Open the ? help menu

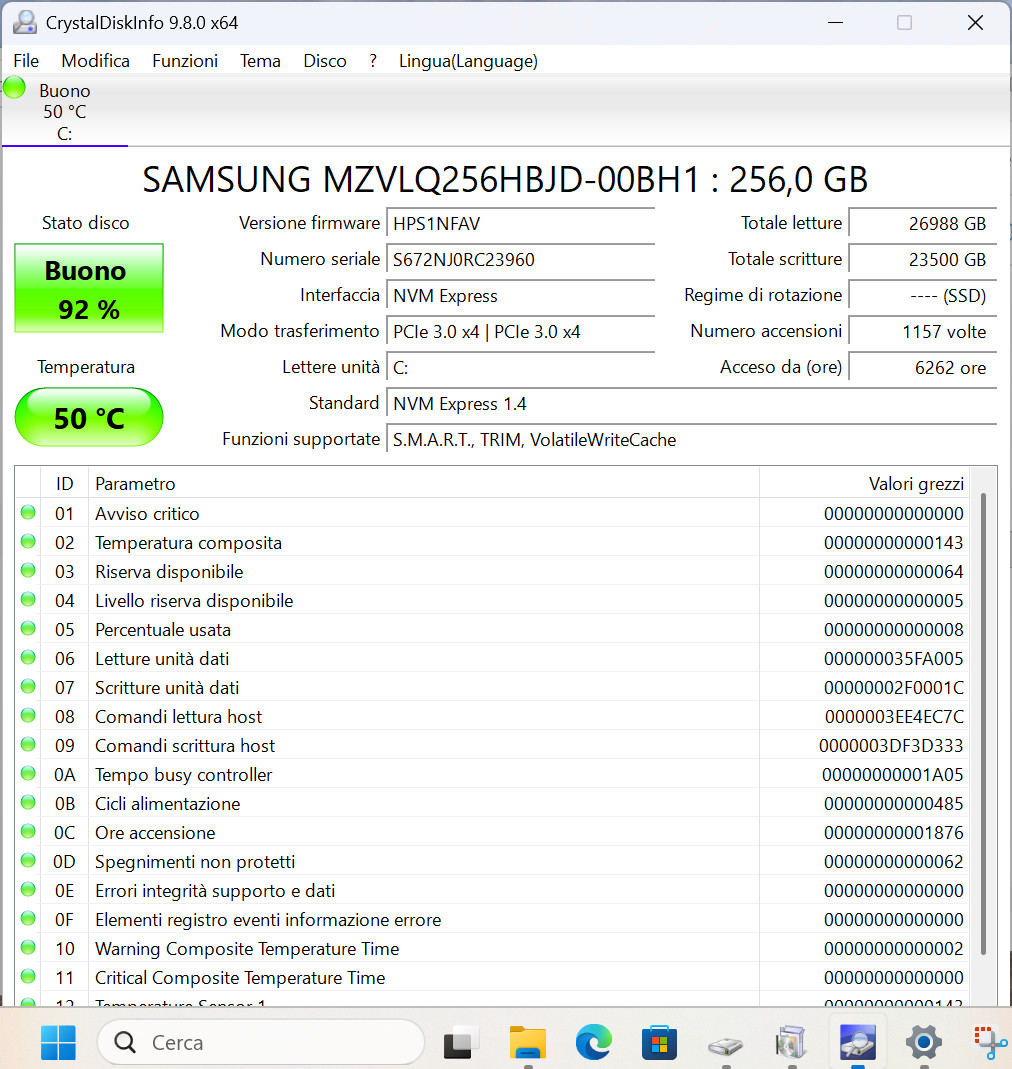pos(372,61)
